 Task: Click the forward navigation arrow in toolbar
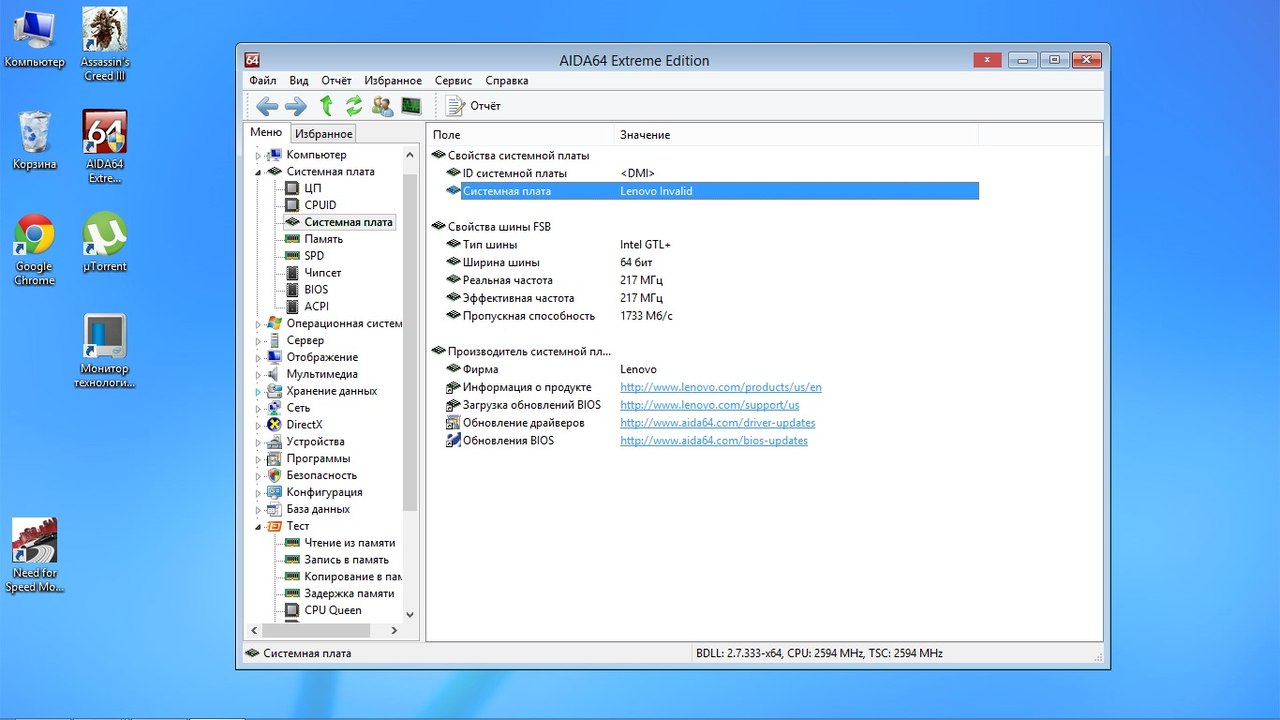coord(295,106)
